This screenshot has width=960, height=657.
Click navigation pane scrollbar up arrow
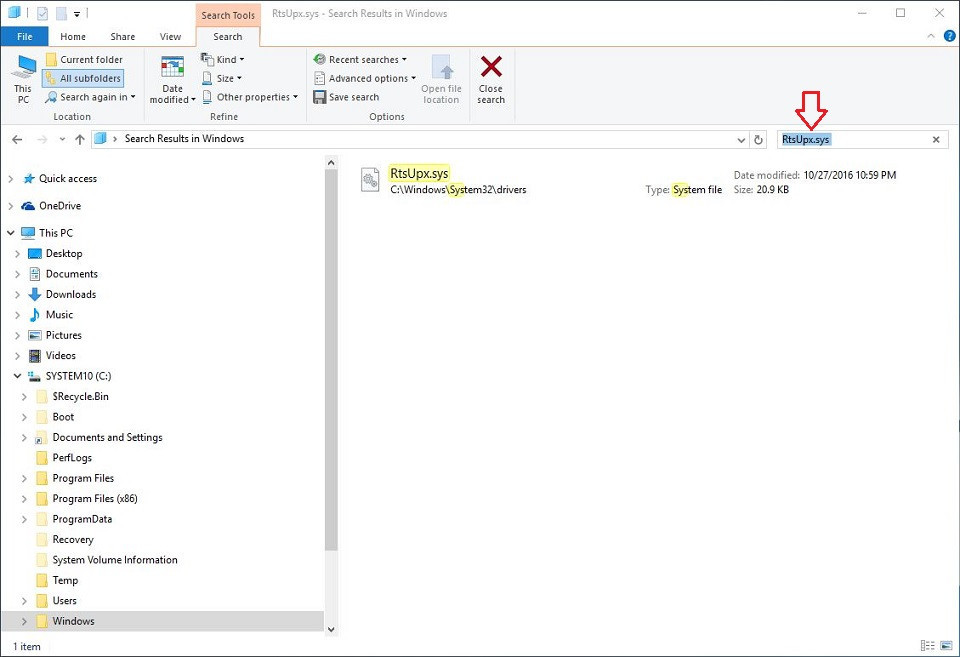point(331,163)
